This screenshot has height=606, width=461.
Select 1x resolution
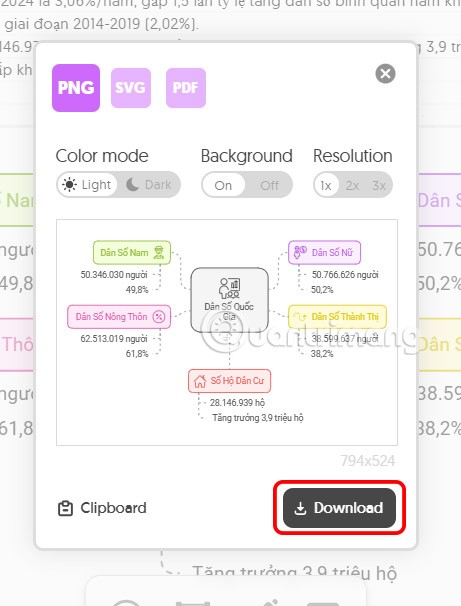pyautogui.click(x=326, y=186)
